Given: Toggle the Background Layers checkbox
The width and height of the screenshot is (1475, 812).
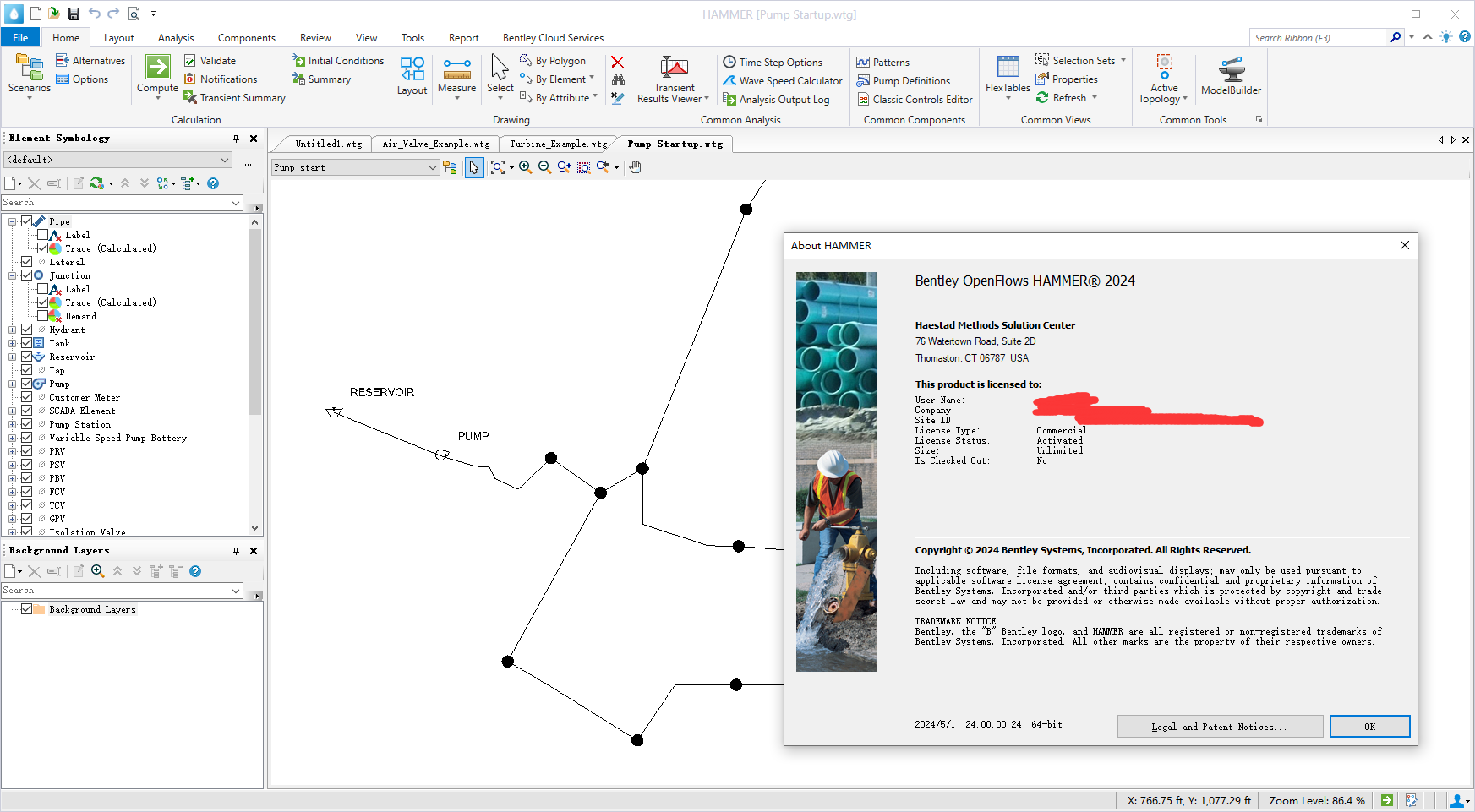Looking at the screenshot, I should click(x=26, y=609).
